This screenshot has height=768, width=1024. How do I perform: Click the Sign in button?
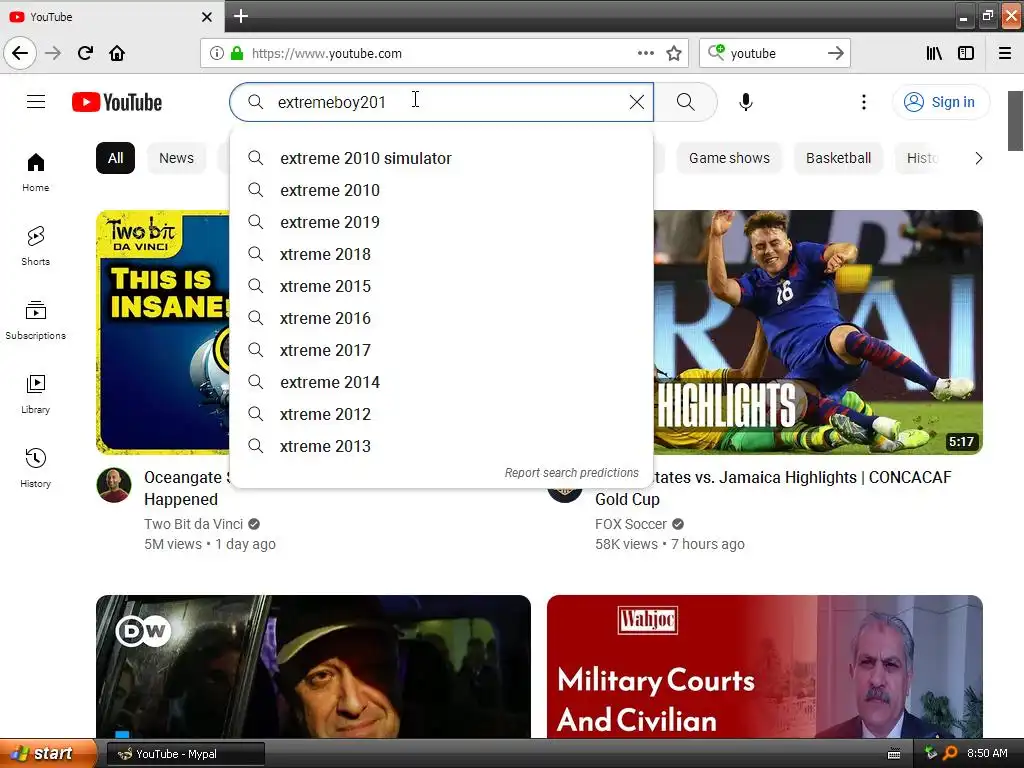940,102
